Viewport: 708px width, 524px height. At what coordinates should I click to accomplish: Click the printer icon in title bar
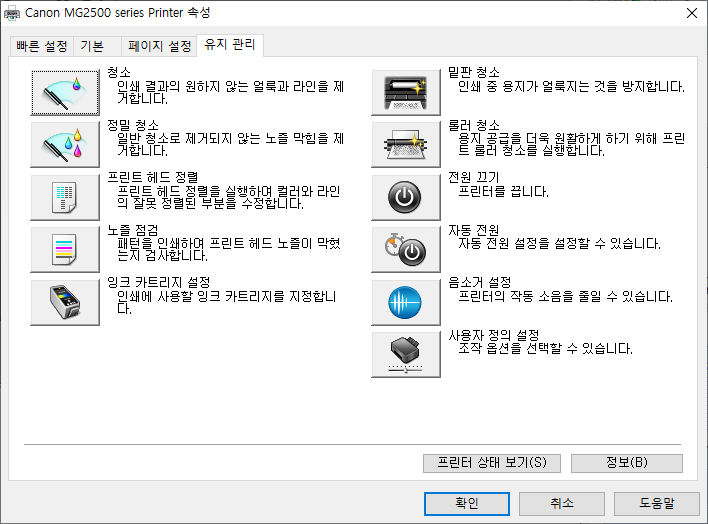point(12,13)
